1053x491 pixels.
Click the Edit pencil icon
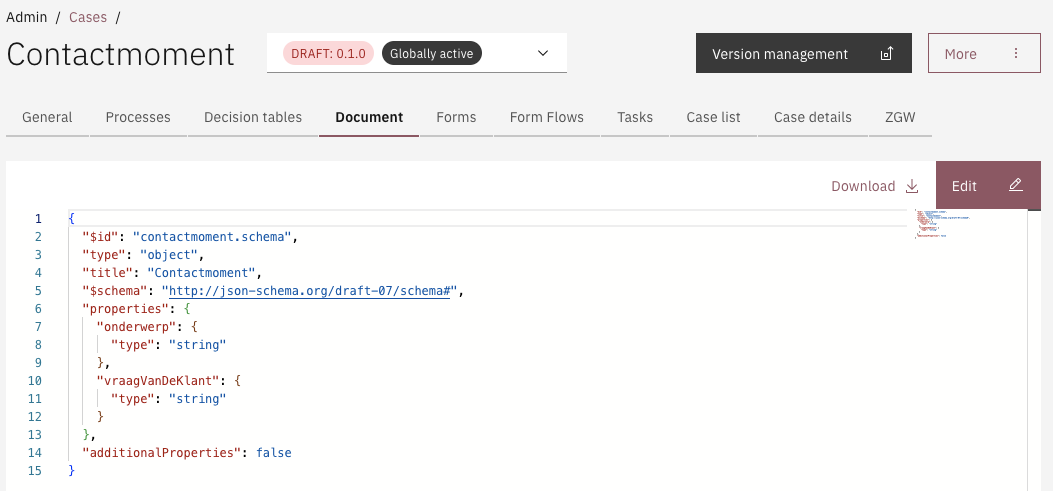tap(1015, 186)
